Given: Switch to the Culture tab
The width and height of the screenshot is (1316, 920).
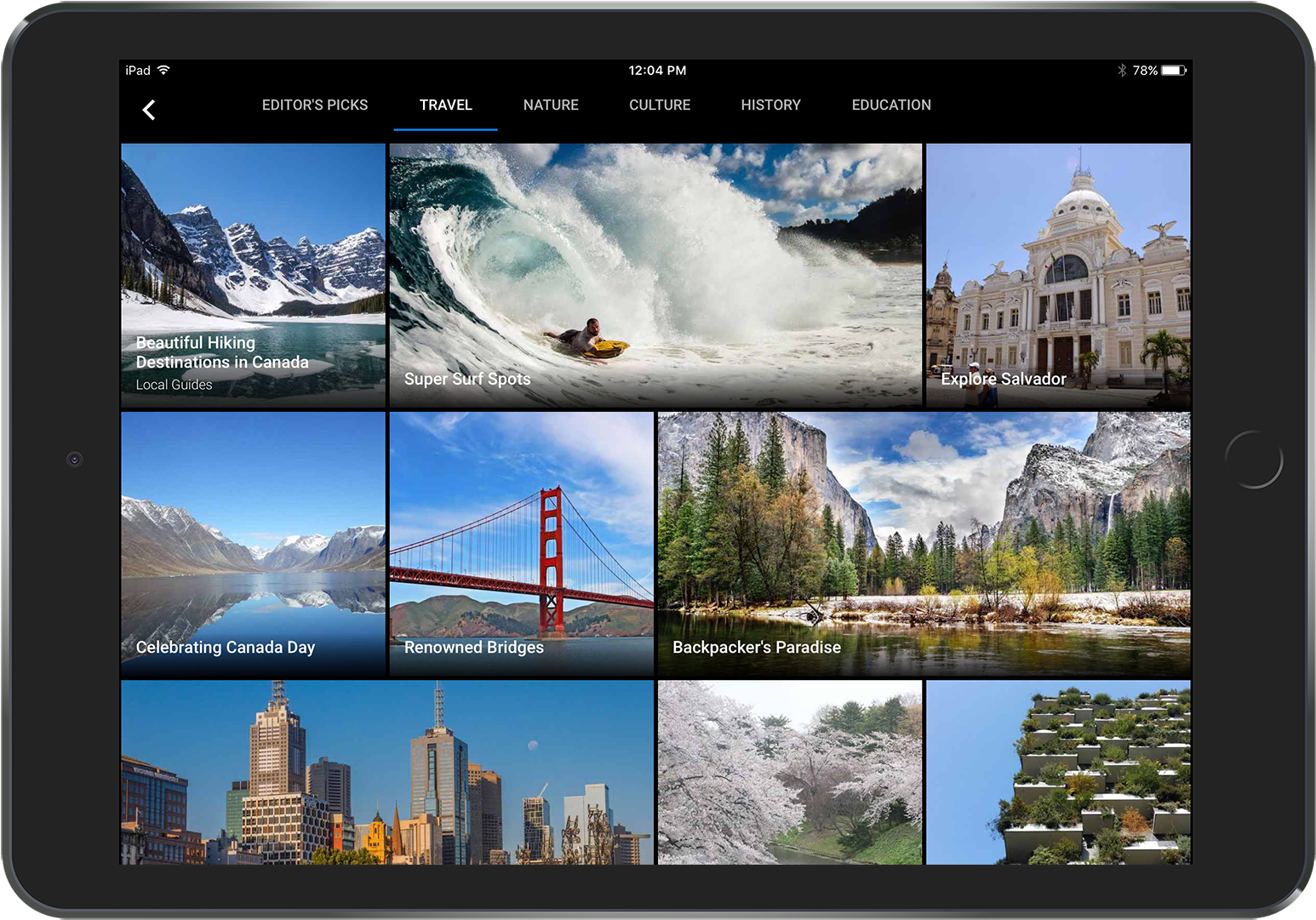Looking at the screenshot, I should point(660,105).
